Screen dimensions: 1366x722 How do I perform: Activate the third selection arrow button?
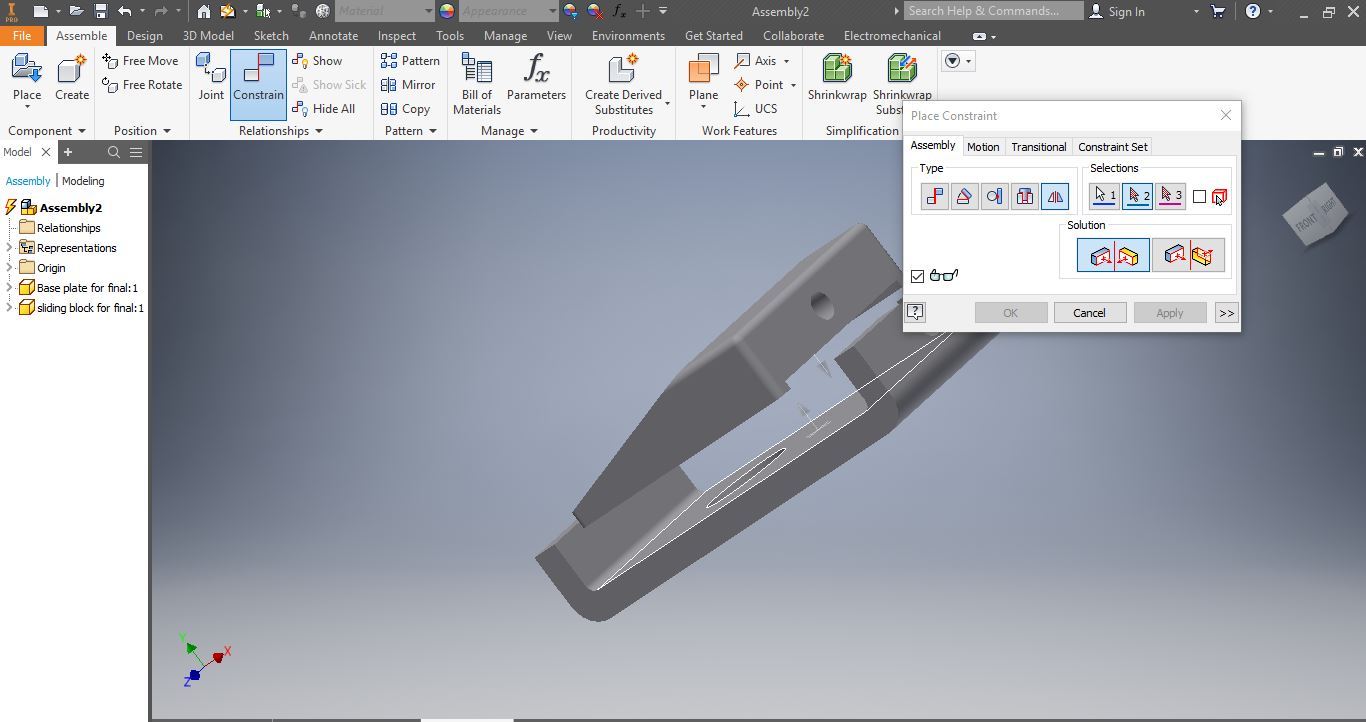coord(1170,196)
